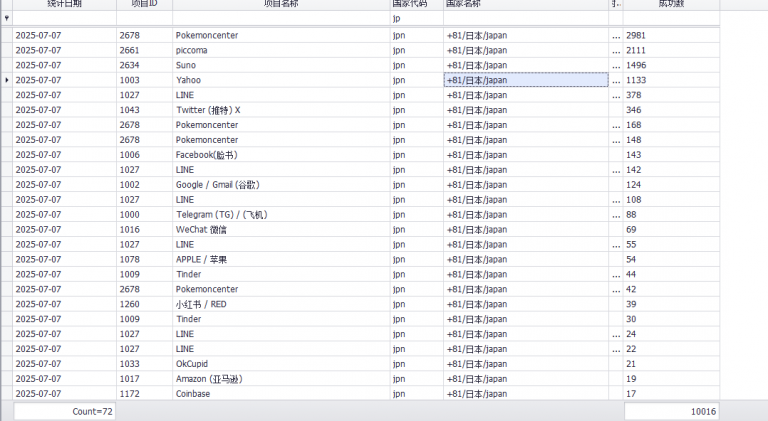This screenshot has width=768, height=421.
Task: Select the LINE row with count 24
Action: pos(360,334)
